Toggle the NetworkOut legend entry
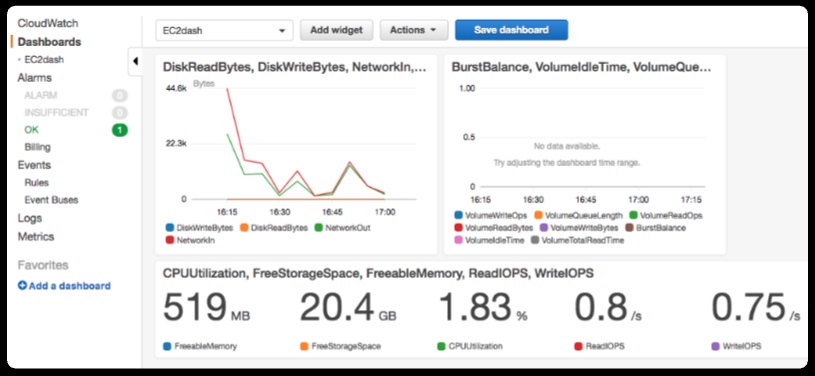This screenshot has width=815, height=376. [344, 228]
